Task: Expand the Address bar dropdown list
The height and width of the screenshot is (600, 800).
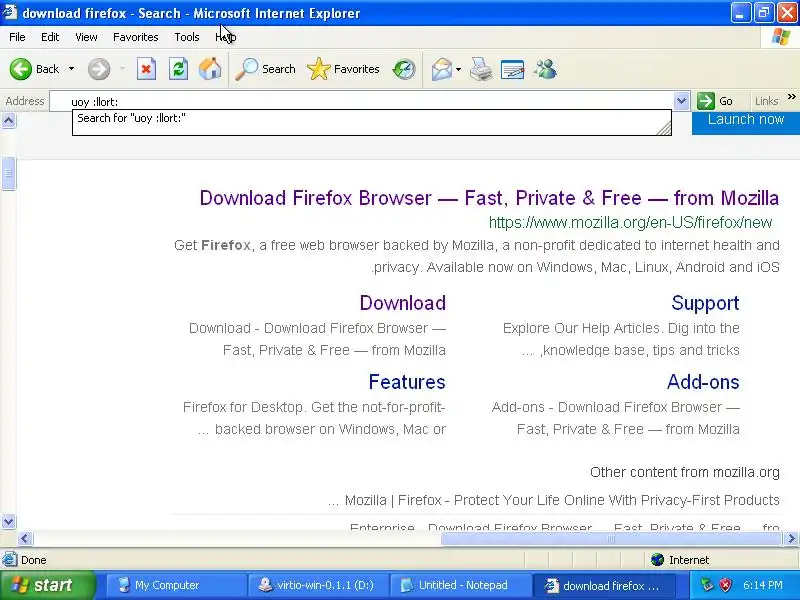Action: click(x=682, y=101)
